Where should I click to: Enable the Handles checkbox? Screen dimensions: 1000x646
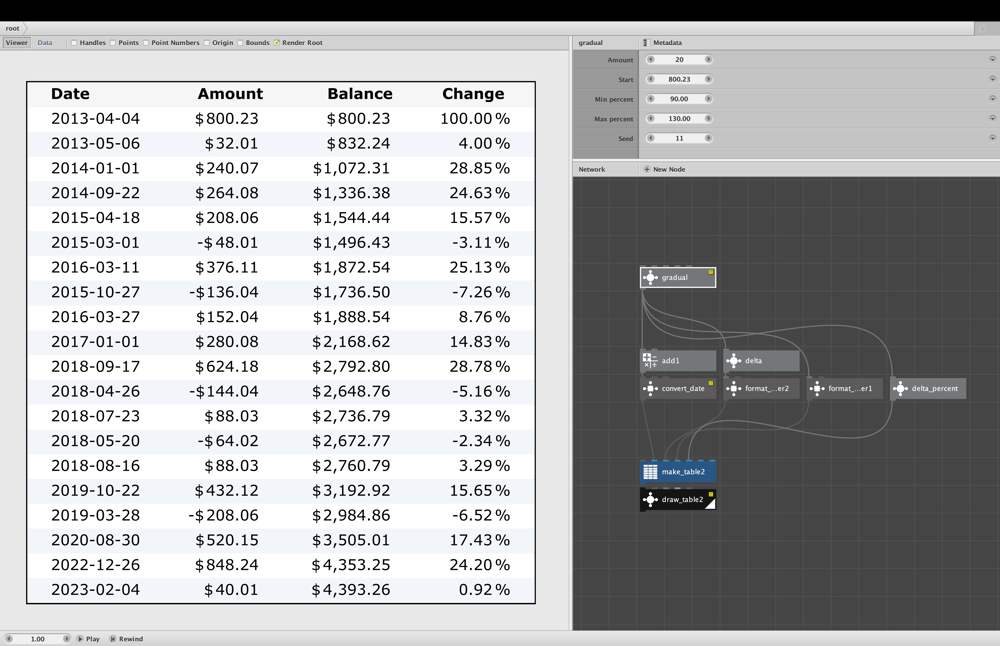coord(74,43)
